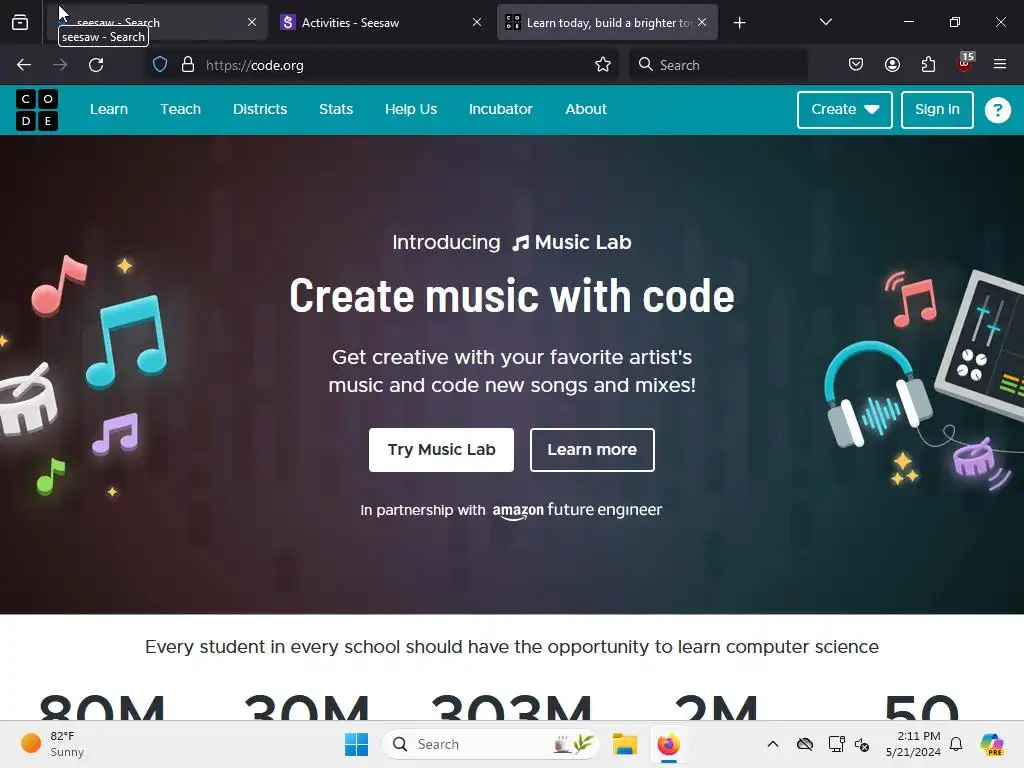Open the Help Us menu item
This screenshot has width=1024, height=768.
click(x=411, y=109)
